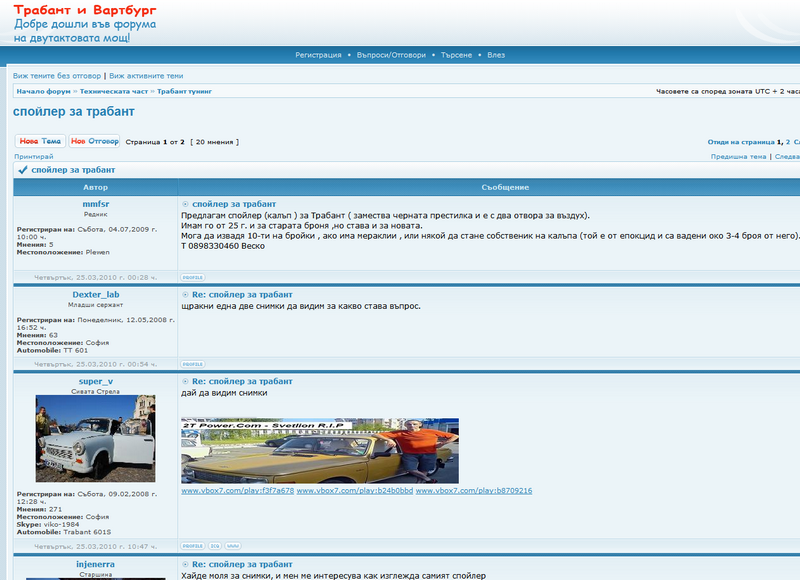
Task: Click post icon beside super_v's reply title
Action: (185, 382)
